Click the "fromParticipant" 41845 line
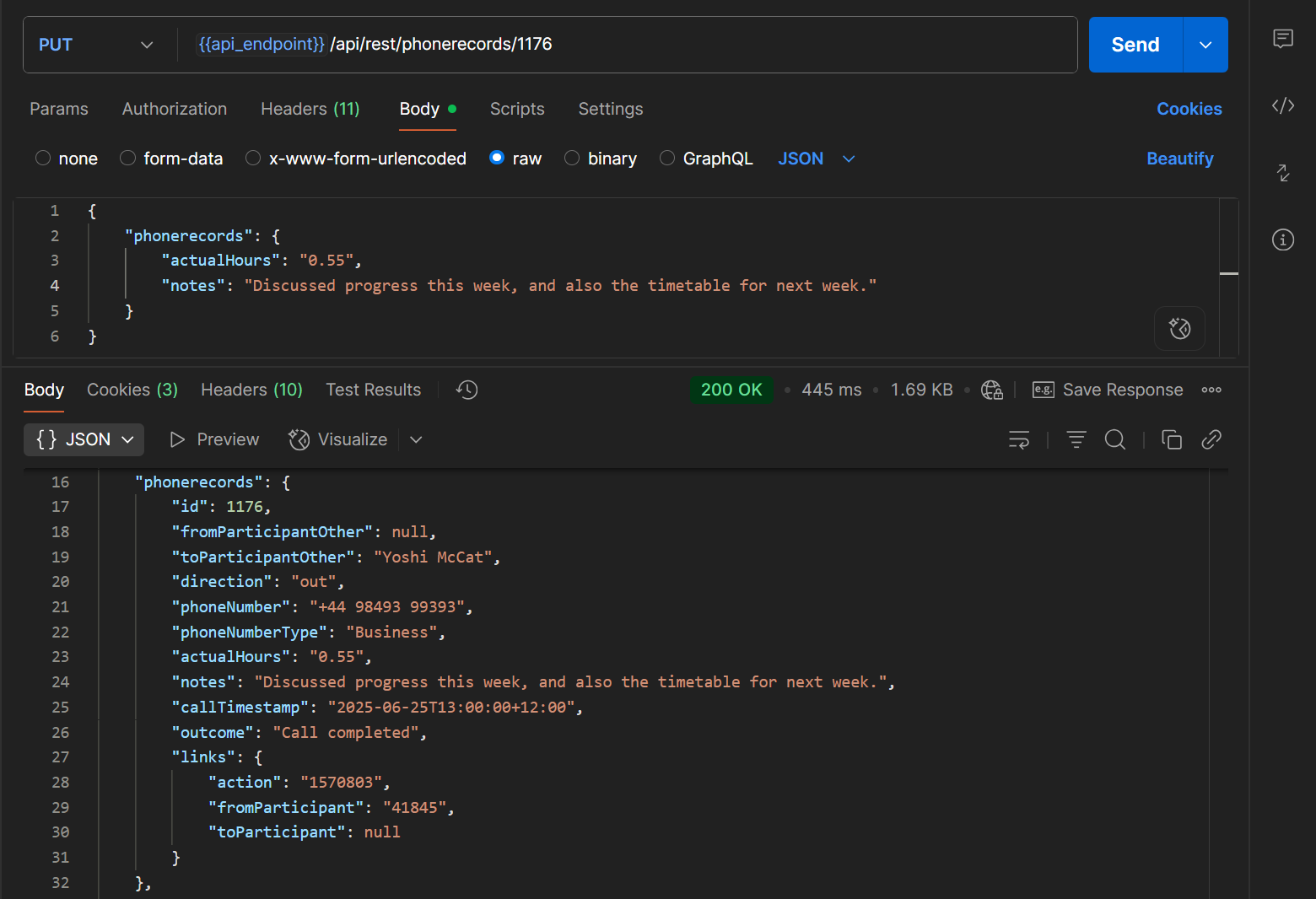The width and height of the screenshot is (1316, 899). click(332, 808)
